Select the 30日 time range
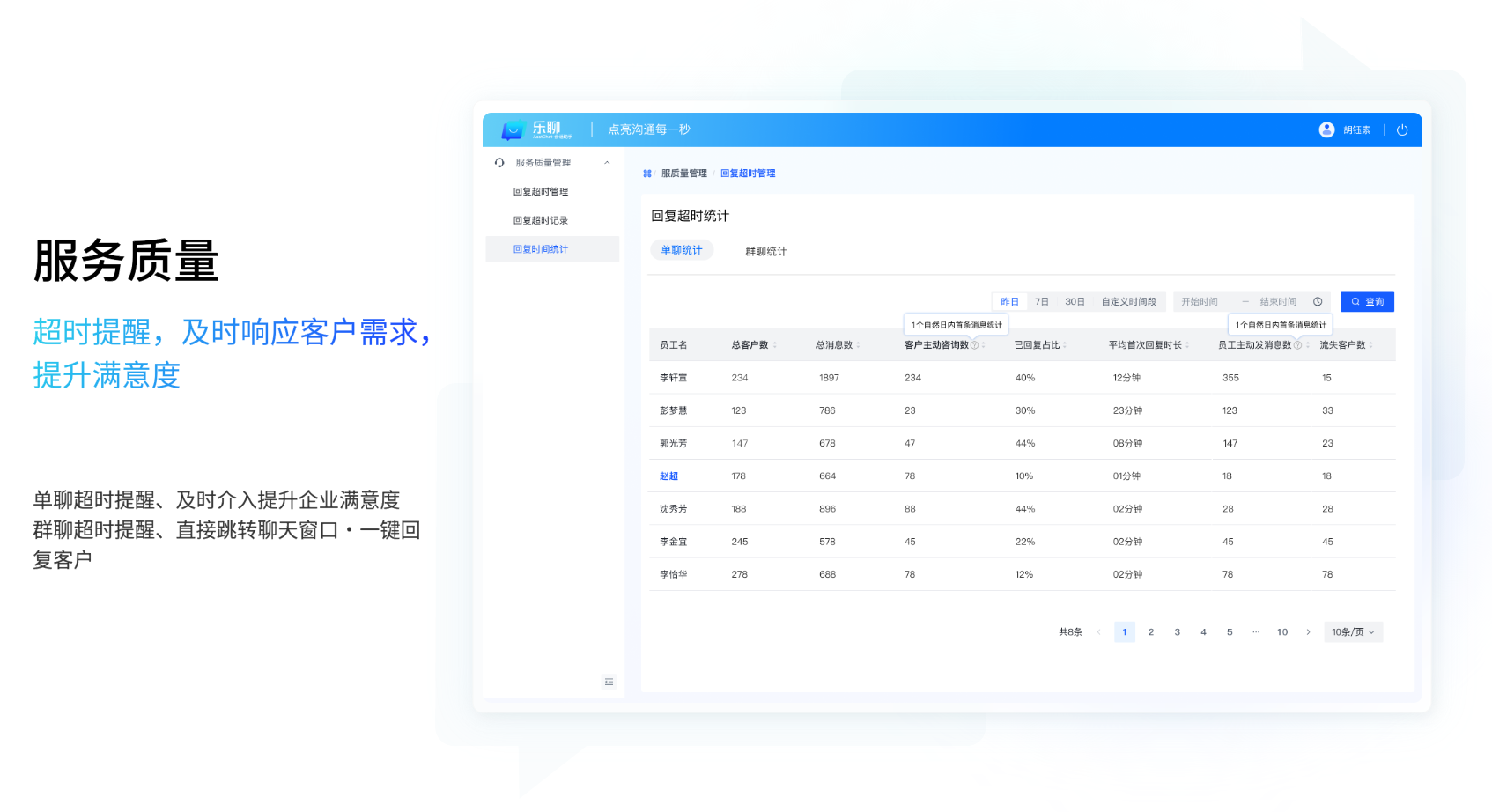 [x=1075, y=302]
